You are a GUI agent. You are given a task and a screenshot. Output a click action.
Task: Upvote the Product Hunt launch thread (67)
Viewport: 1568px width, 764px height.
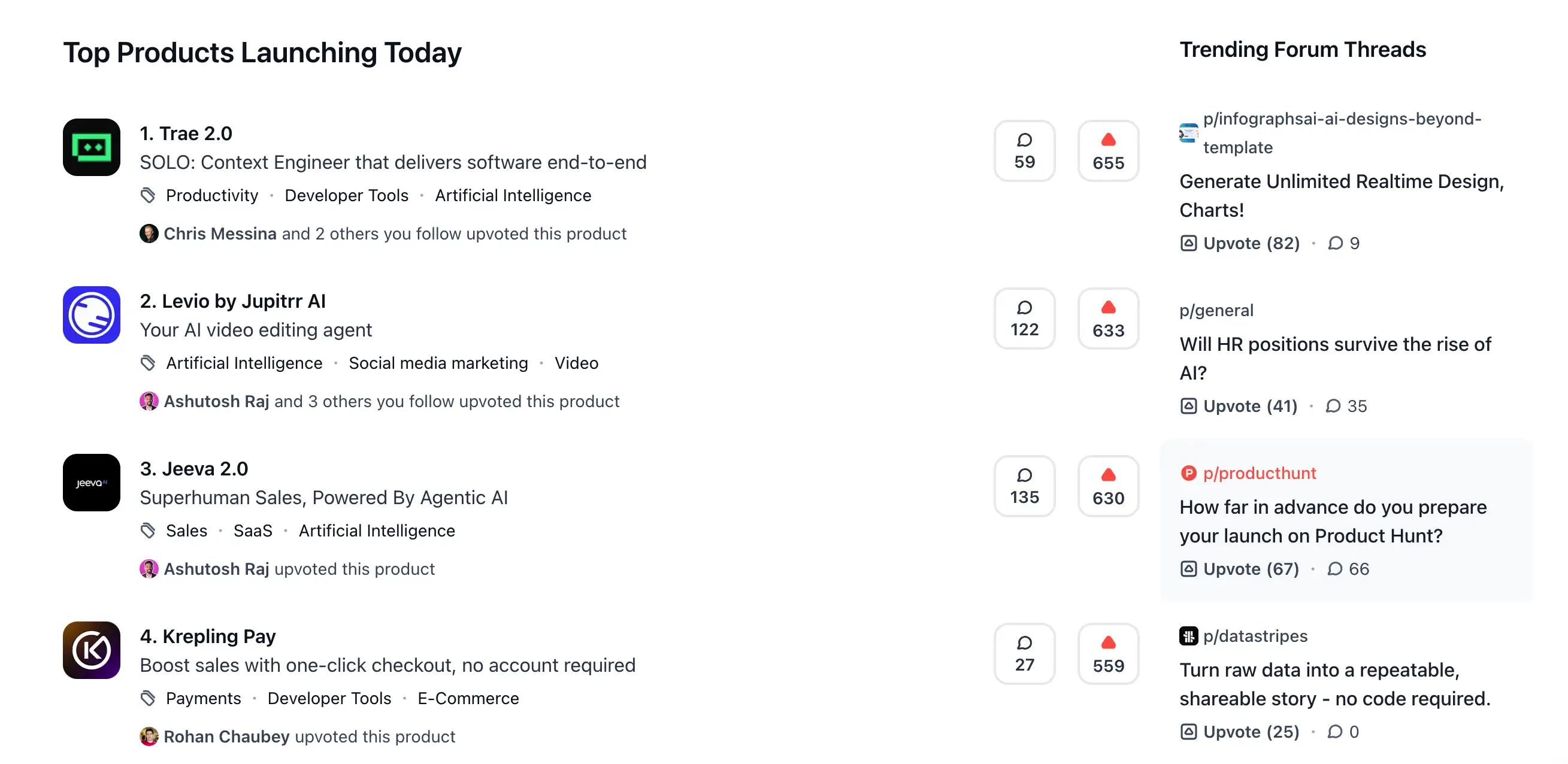[1239, 569]
